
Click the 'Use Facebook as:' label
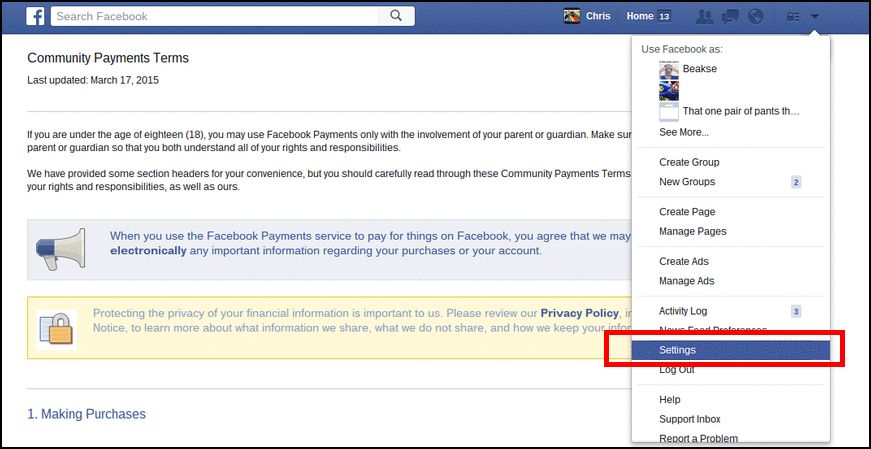coord(682,49)
